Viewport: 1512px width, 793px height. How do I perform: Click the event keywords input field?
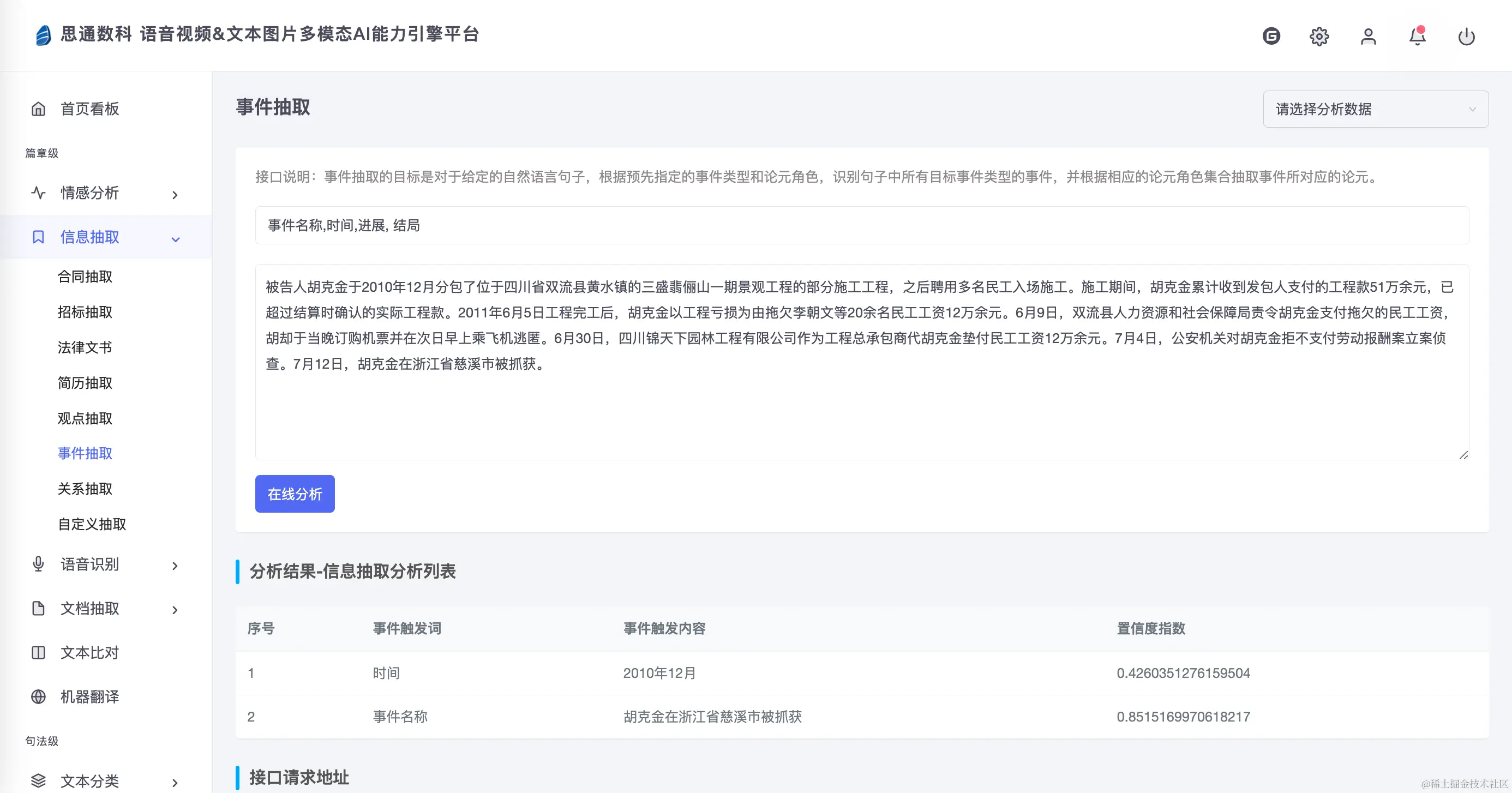(862, 225)
